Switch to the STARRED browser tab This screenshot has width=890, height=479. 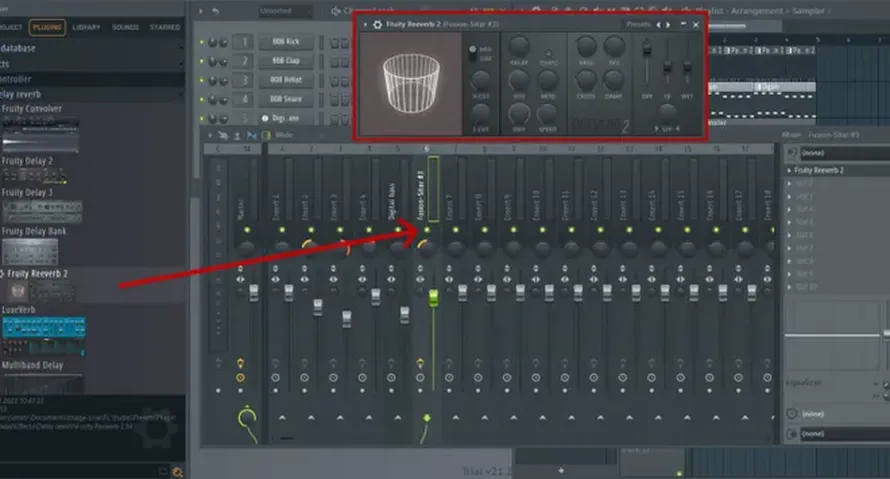coord(165,27)
